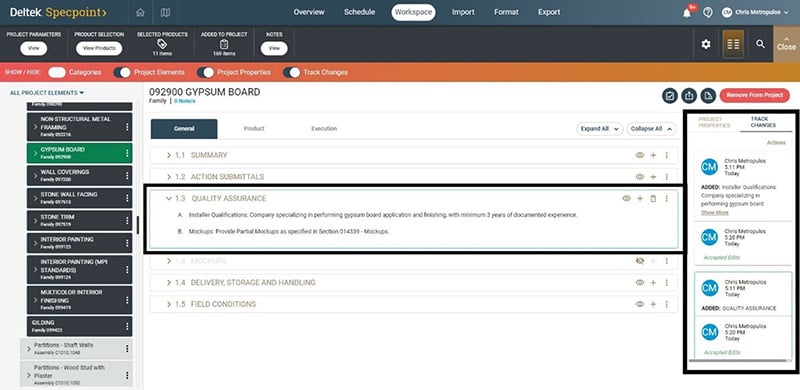Open the 0 Note/s link
The height and width of the screenshot is (390, 800).
185,101
